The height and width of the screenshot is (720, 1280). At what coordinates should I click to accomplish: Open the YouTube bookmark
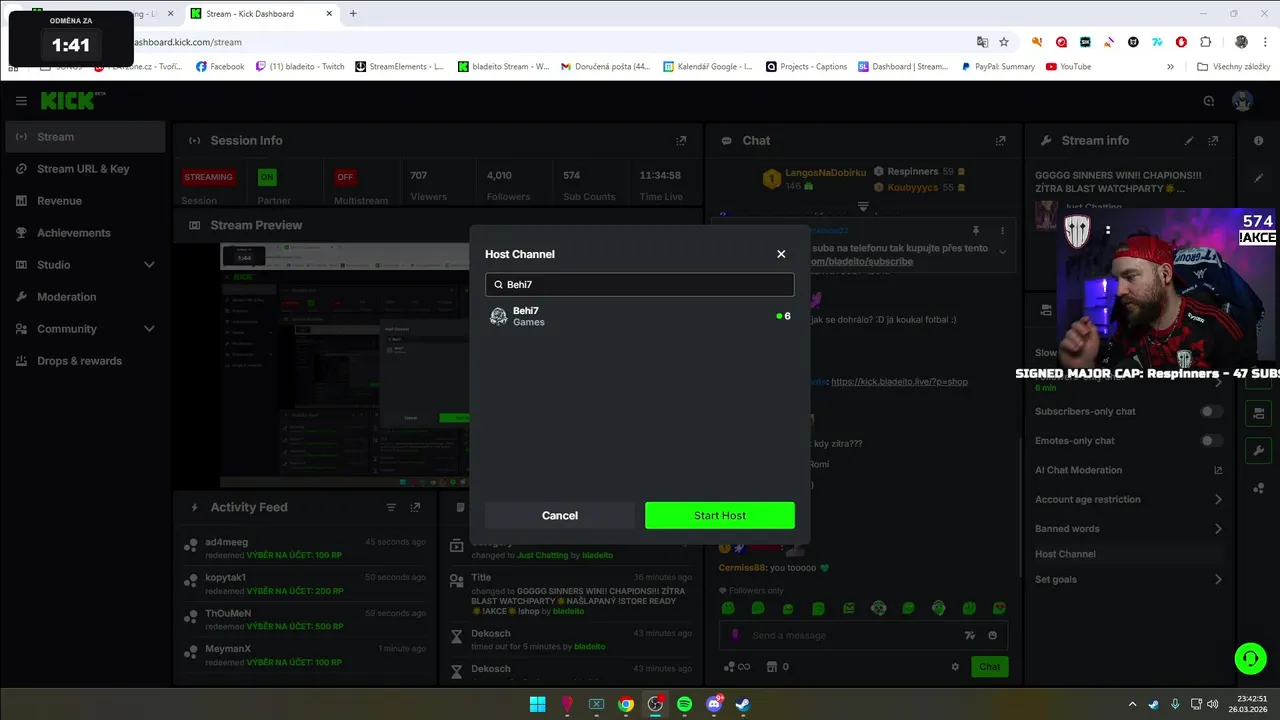tap(1068, 66)
